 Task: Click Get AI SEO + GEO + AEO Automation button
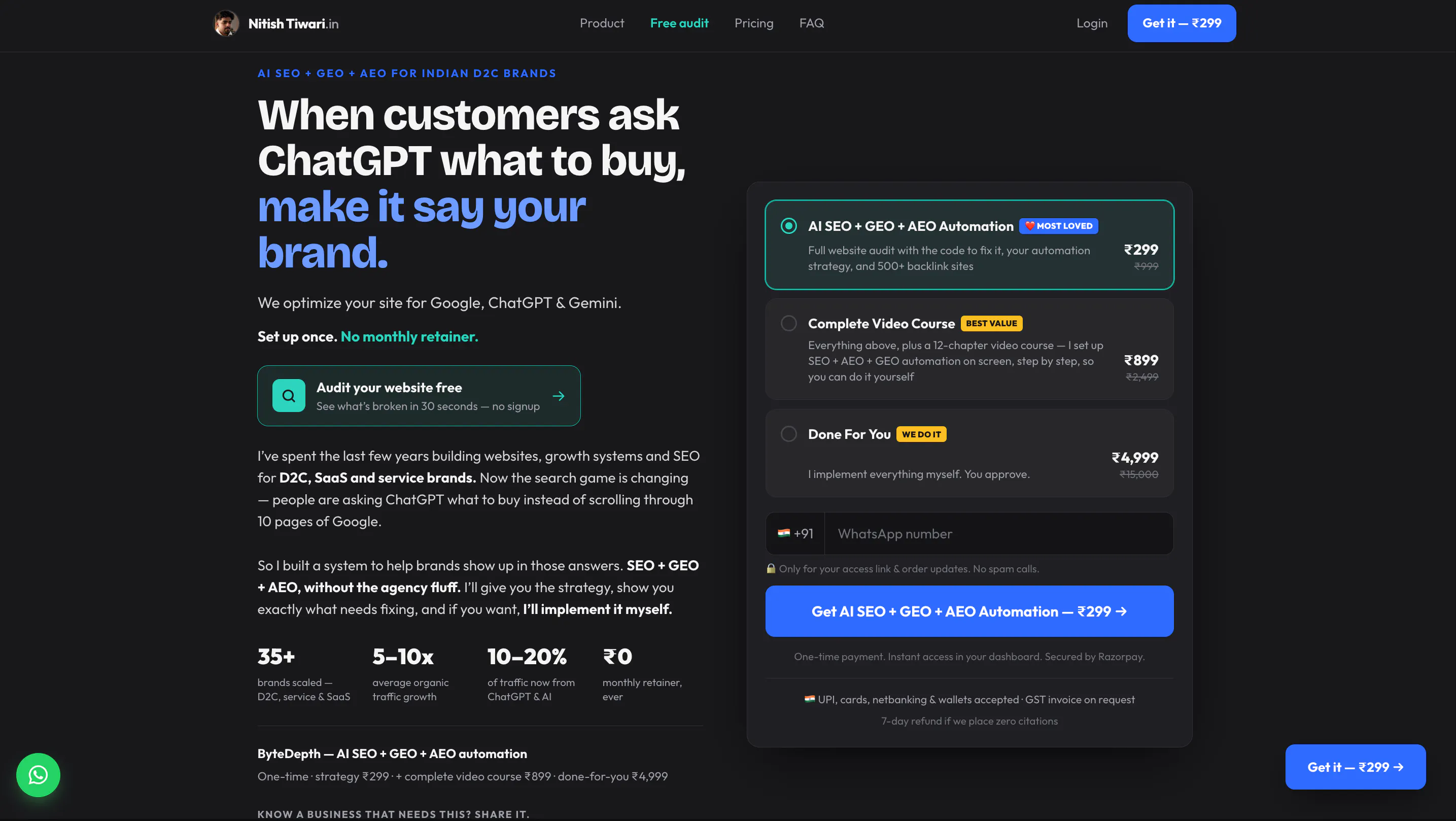click(969, 611)
